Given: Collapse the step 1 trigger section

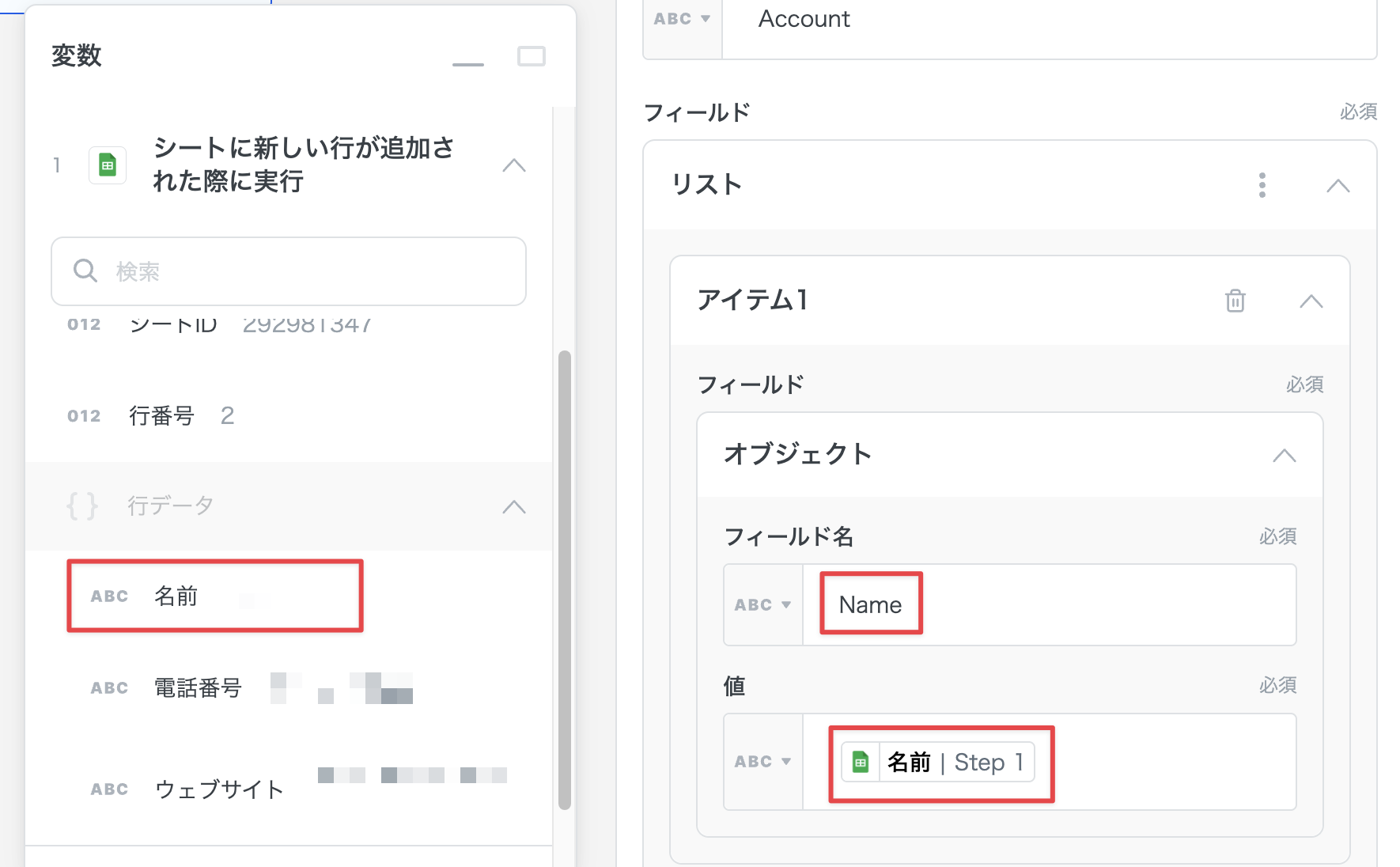Looking at the screenshot, I should [x=514, y=165].
